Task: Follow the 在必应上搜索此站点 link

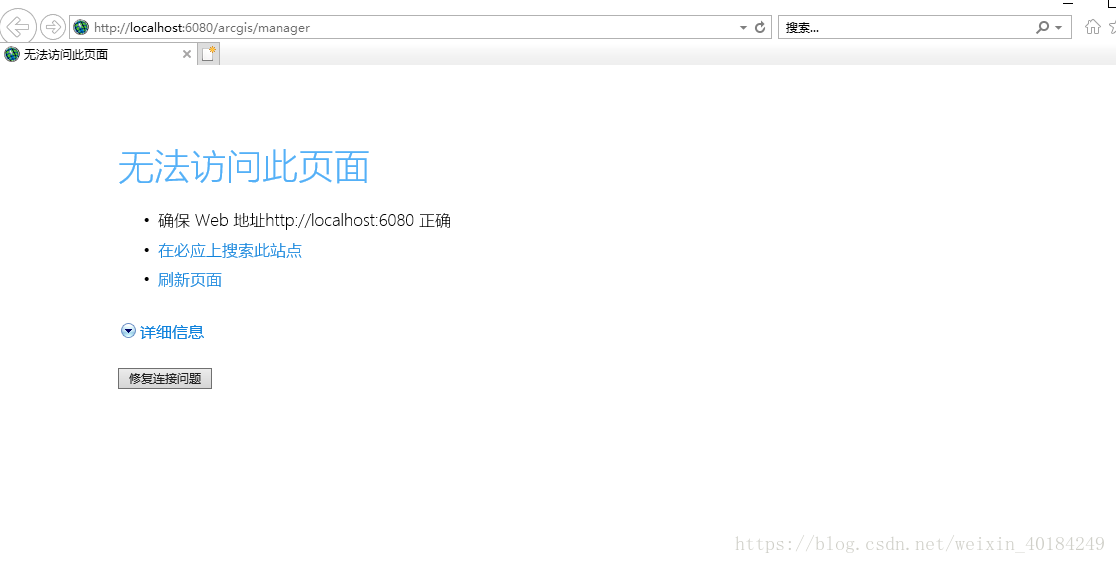Action: coord(230,251)
